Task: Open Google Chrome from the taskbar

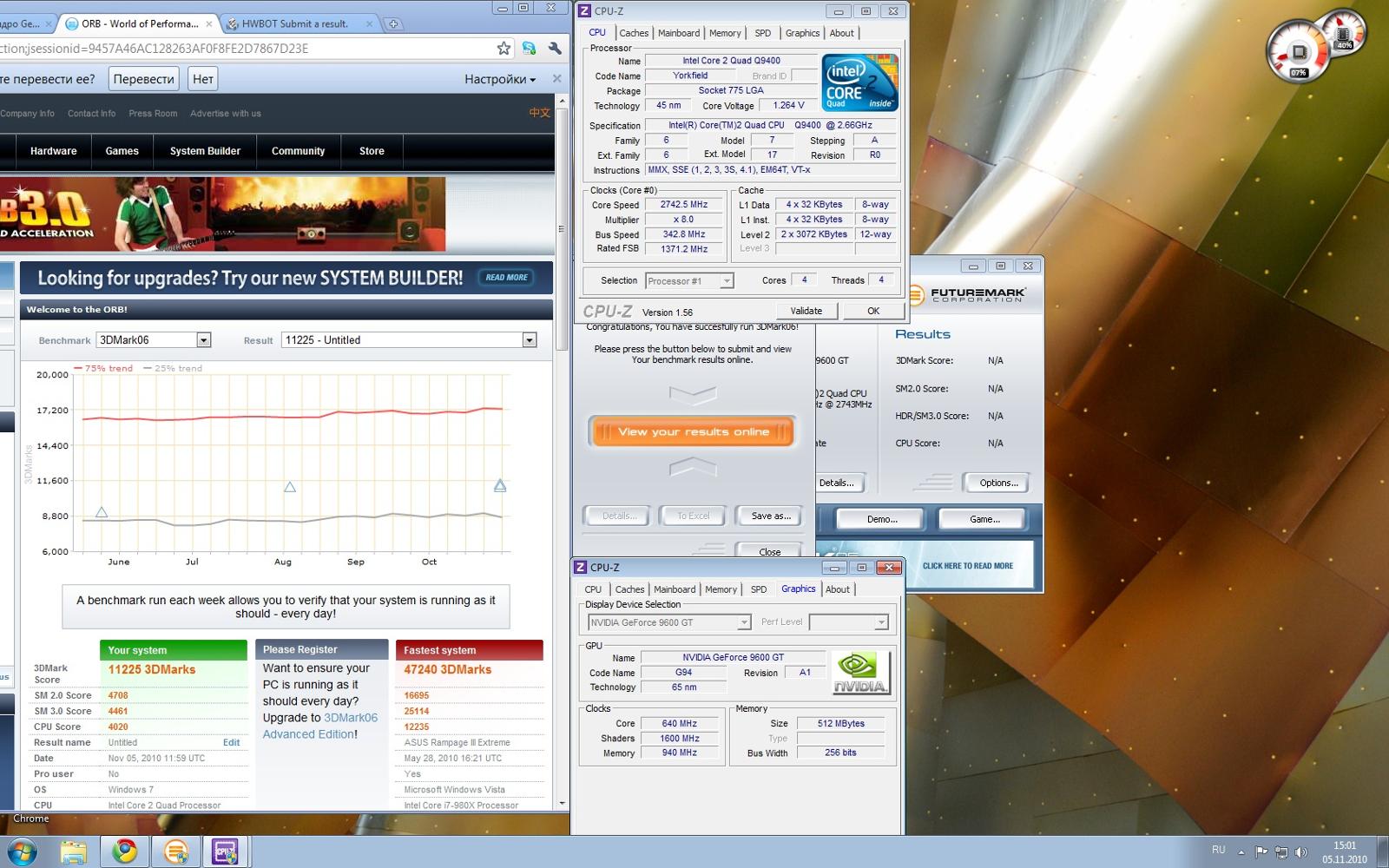Action: click(x=125, y=852)
